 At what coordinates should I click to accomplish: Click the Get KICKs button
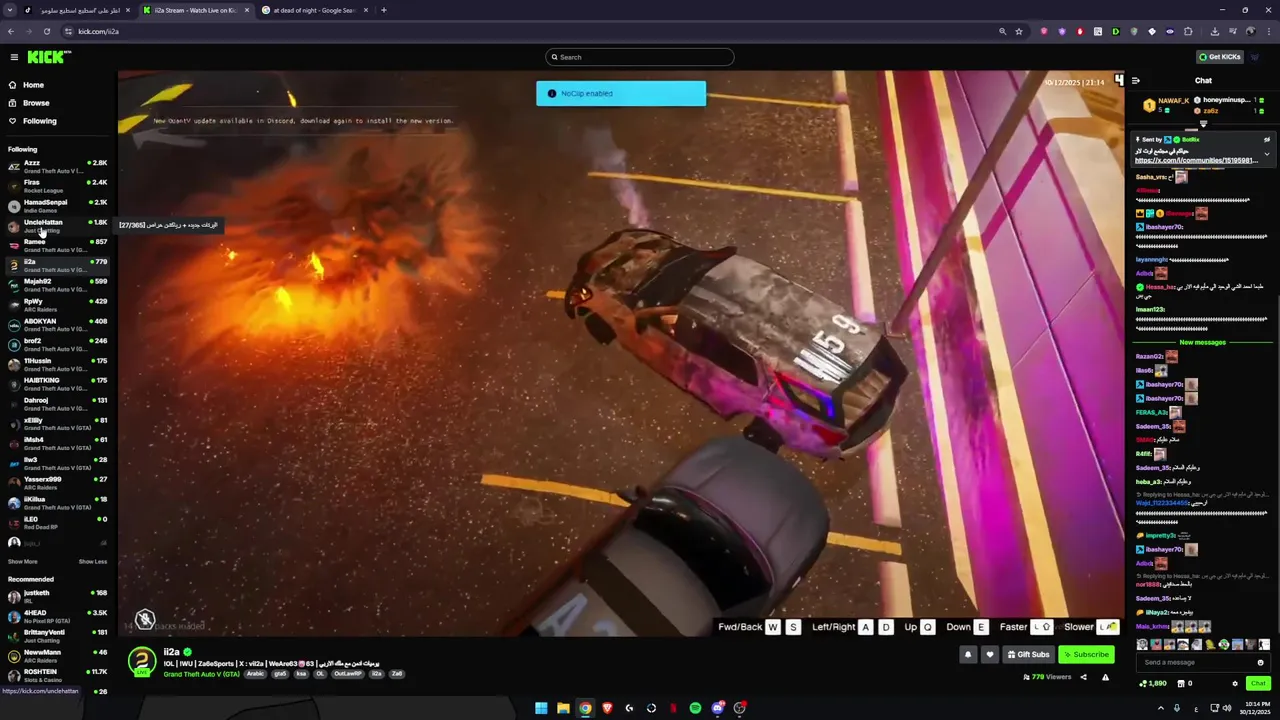(x=1219, y=57)
